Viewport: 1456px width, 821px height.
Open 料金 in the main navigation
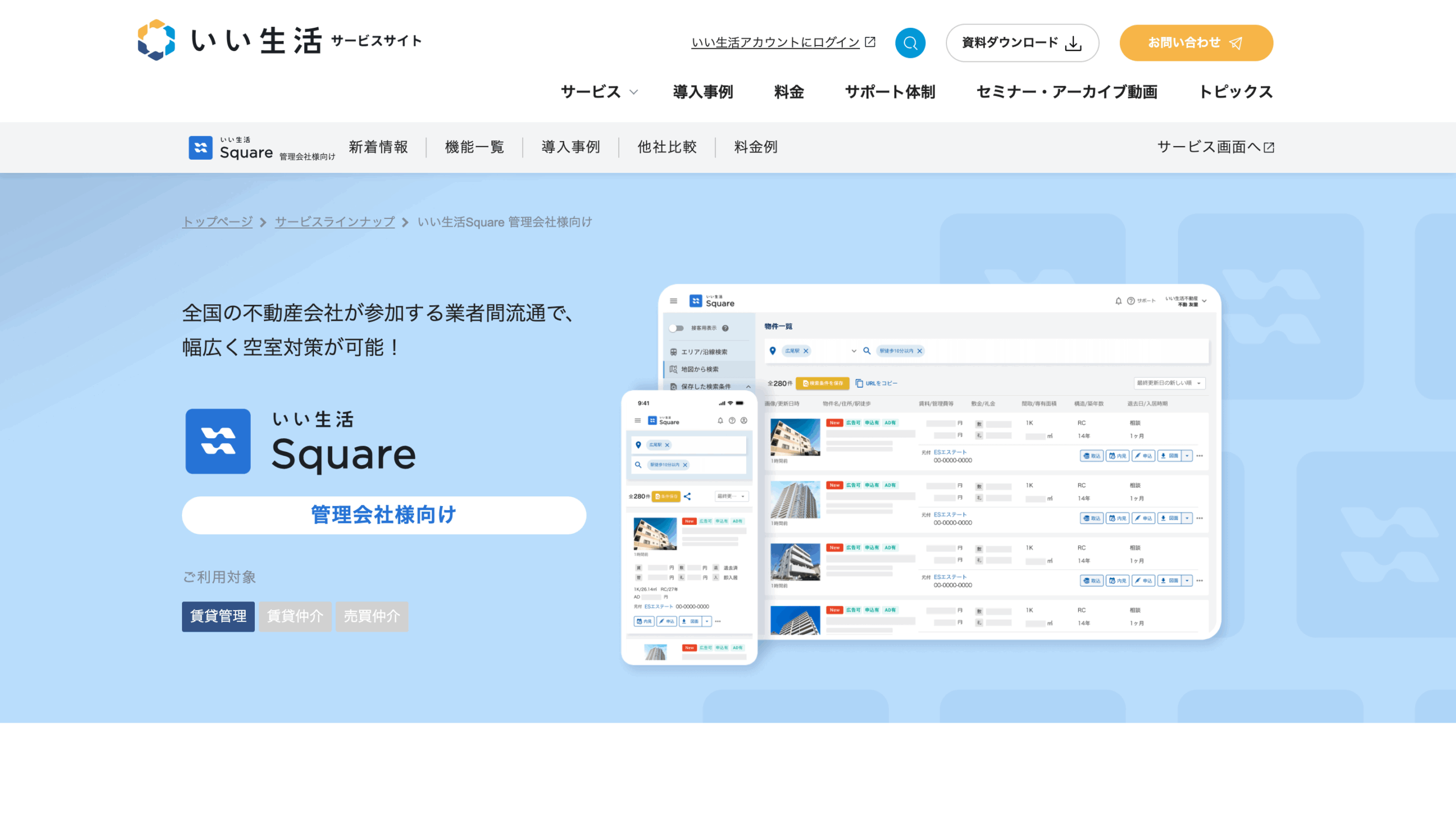[x=789, y=92]
